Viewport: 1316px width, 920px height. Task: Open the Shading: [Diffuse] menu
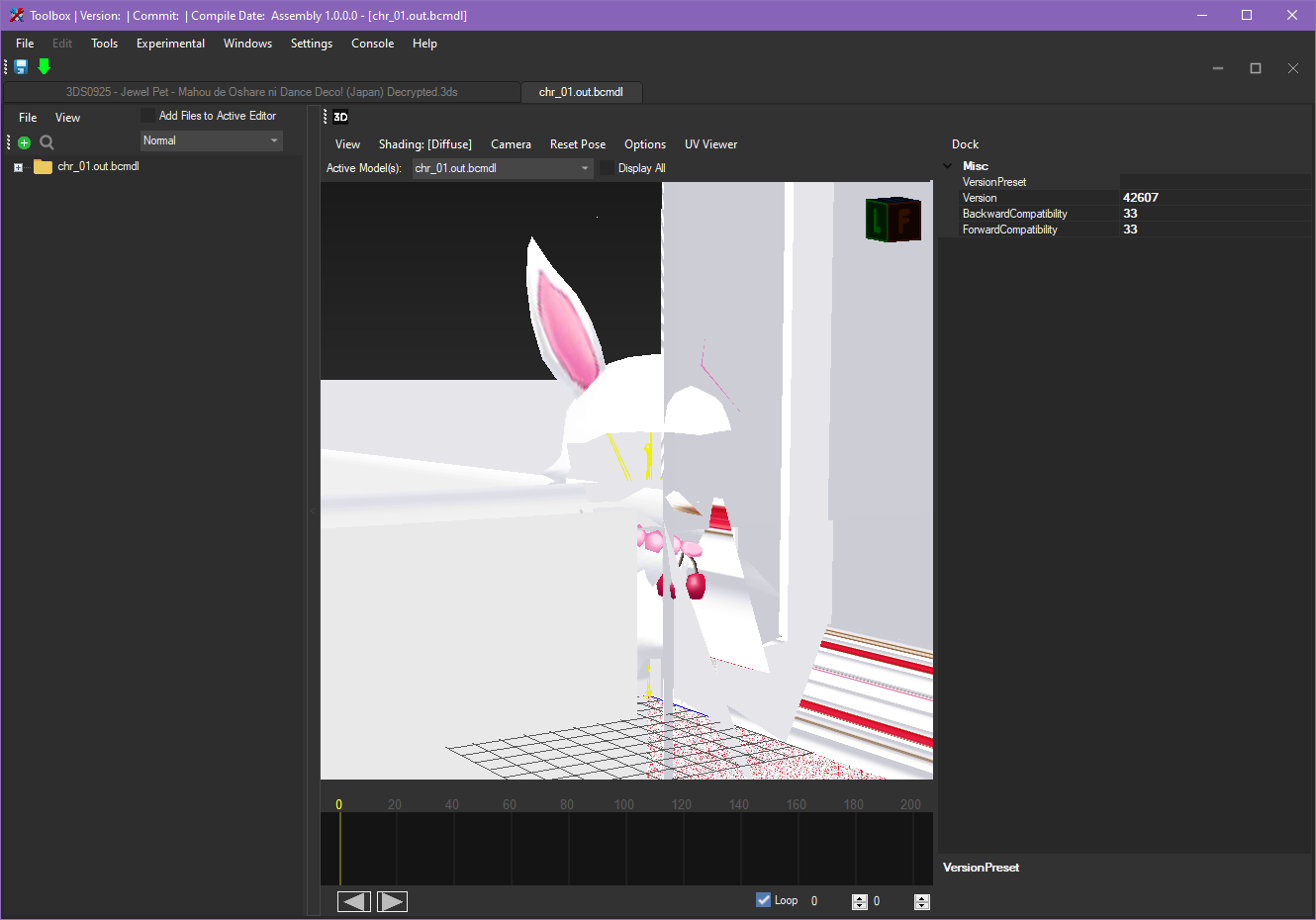pyautogui.click(x=425, y=144)
